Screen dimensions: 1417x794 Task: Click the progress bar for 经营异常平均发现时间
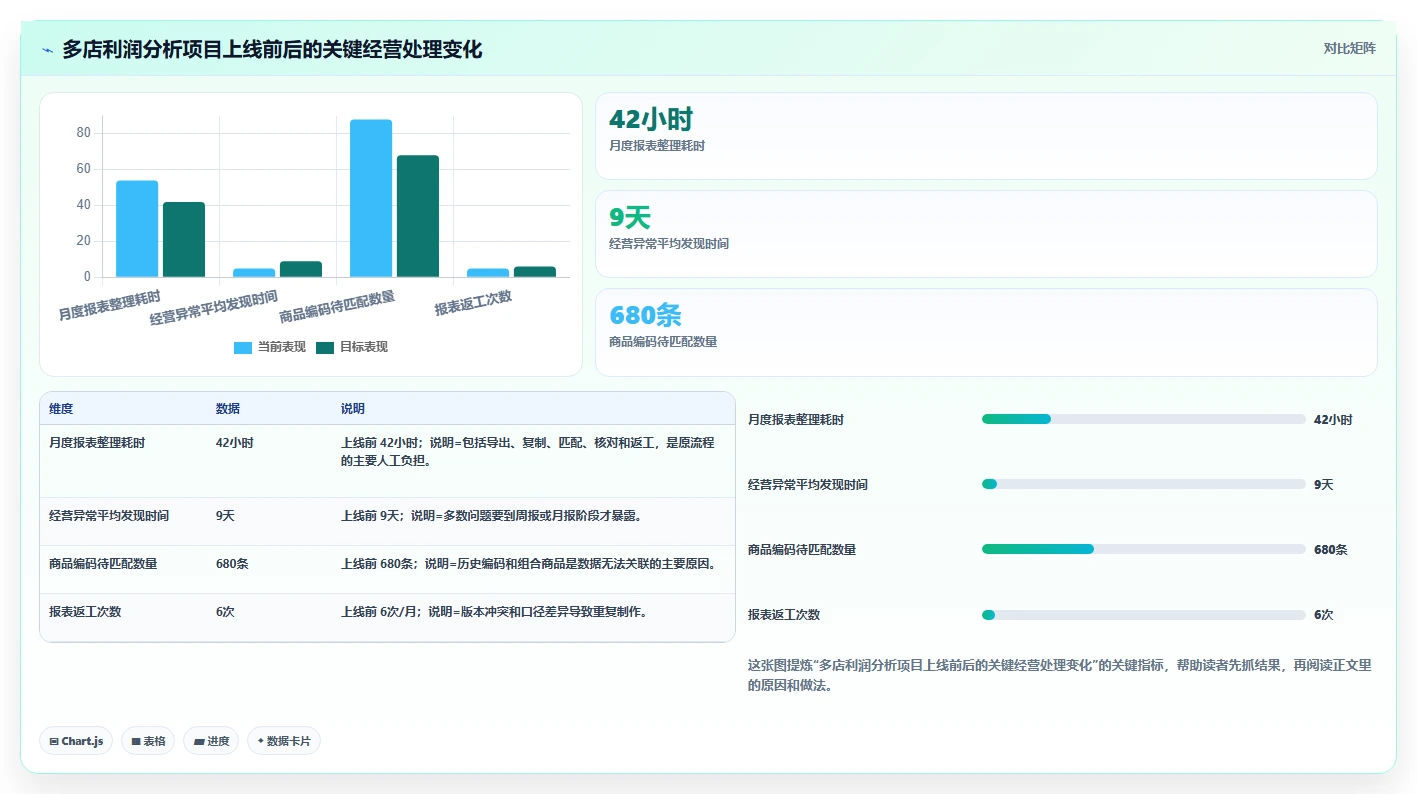1144,484
